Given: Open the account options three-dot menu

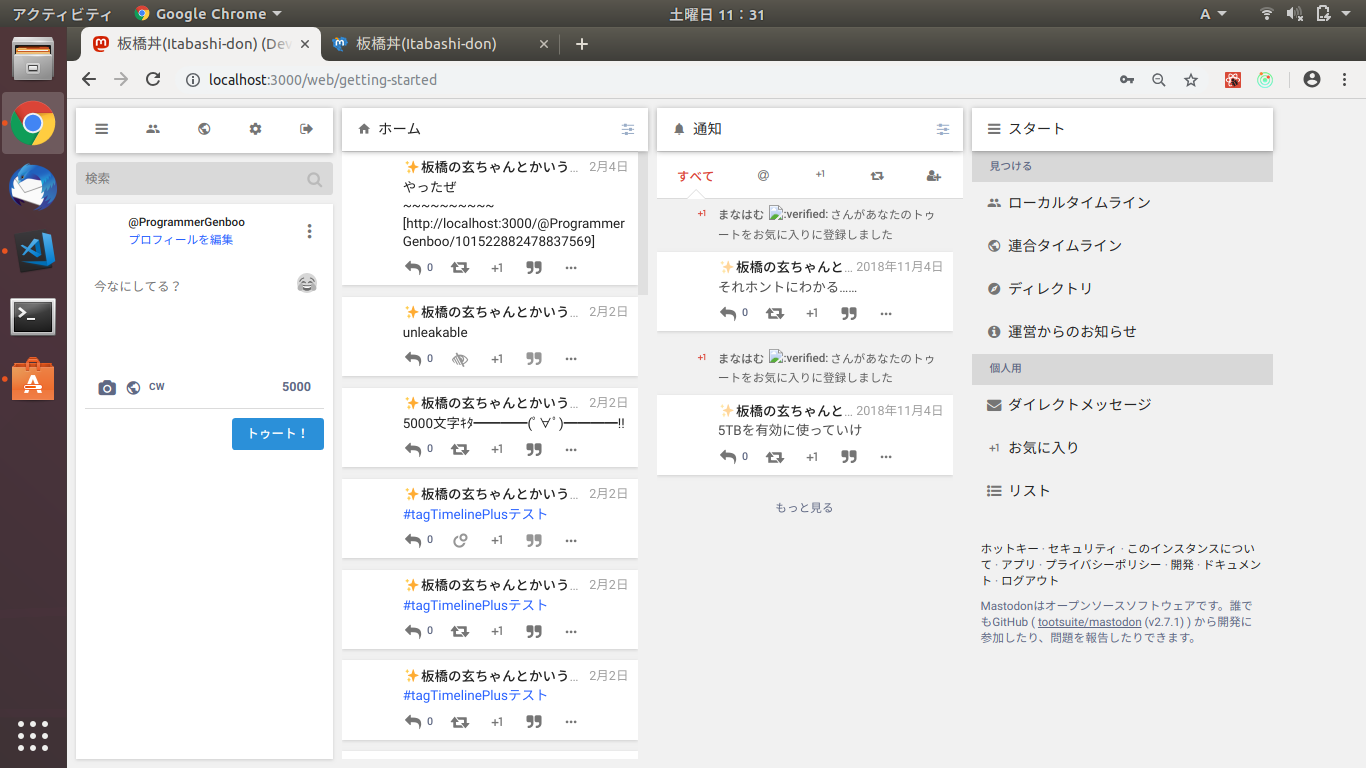Looking at the screenshot, I should tap(309, 231).
